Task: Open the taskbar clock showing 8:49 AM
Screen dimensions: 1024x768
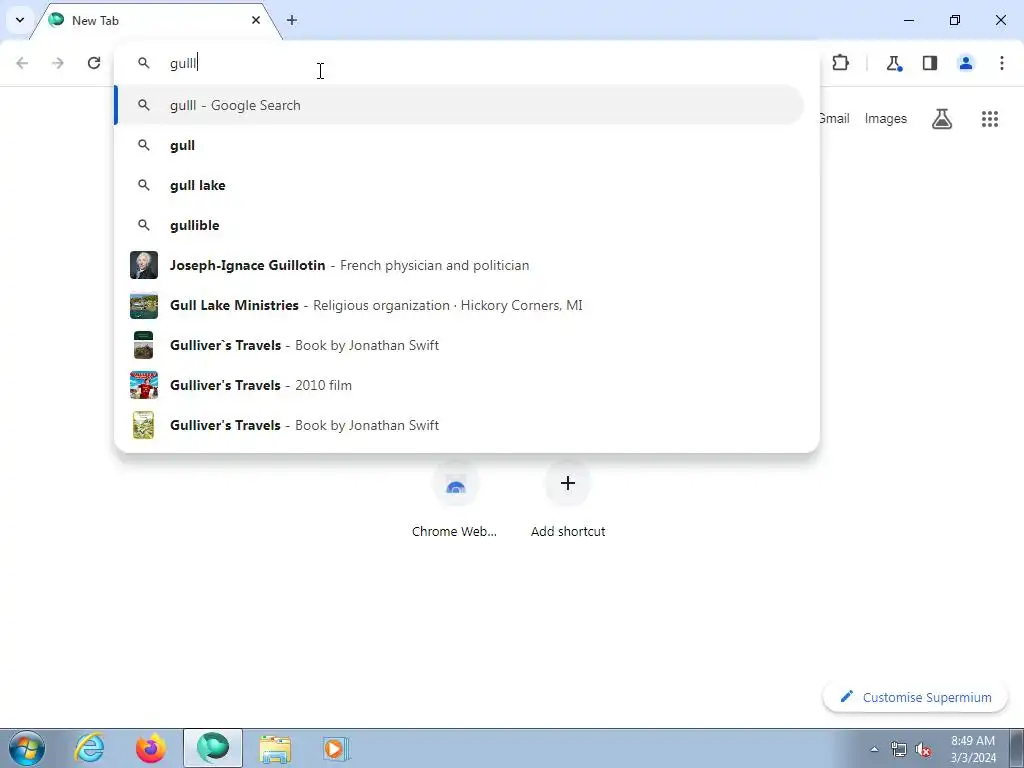Action: 973,749
